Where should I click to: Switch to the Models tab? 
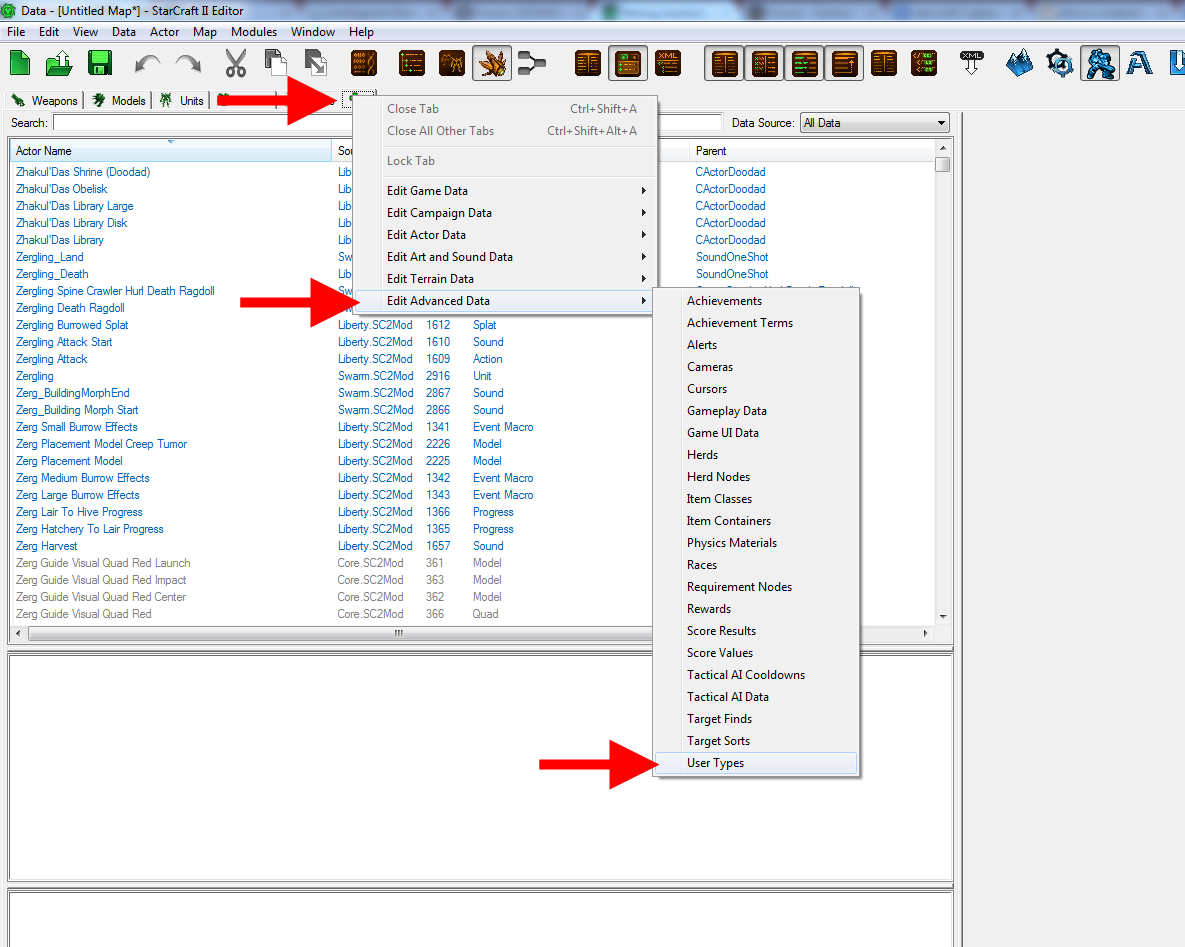(x=119, y=101)
